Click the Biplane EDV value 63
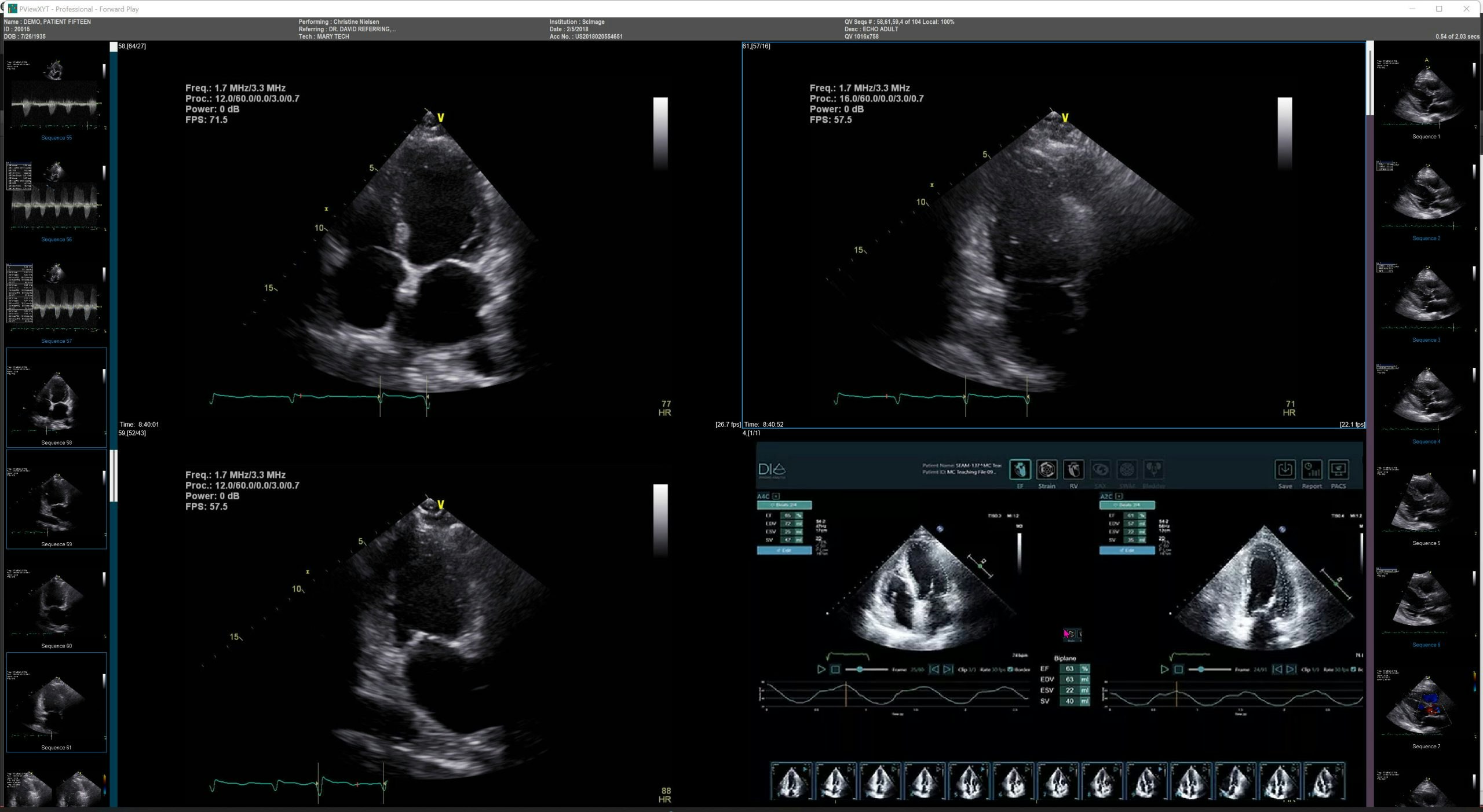Screen dimensions: 1483x812 coord(1069,679)
